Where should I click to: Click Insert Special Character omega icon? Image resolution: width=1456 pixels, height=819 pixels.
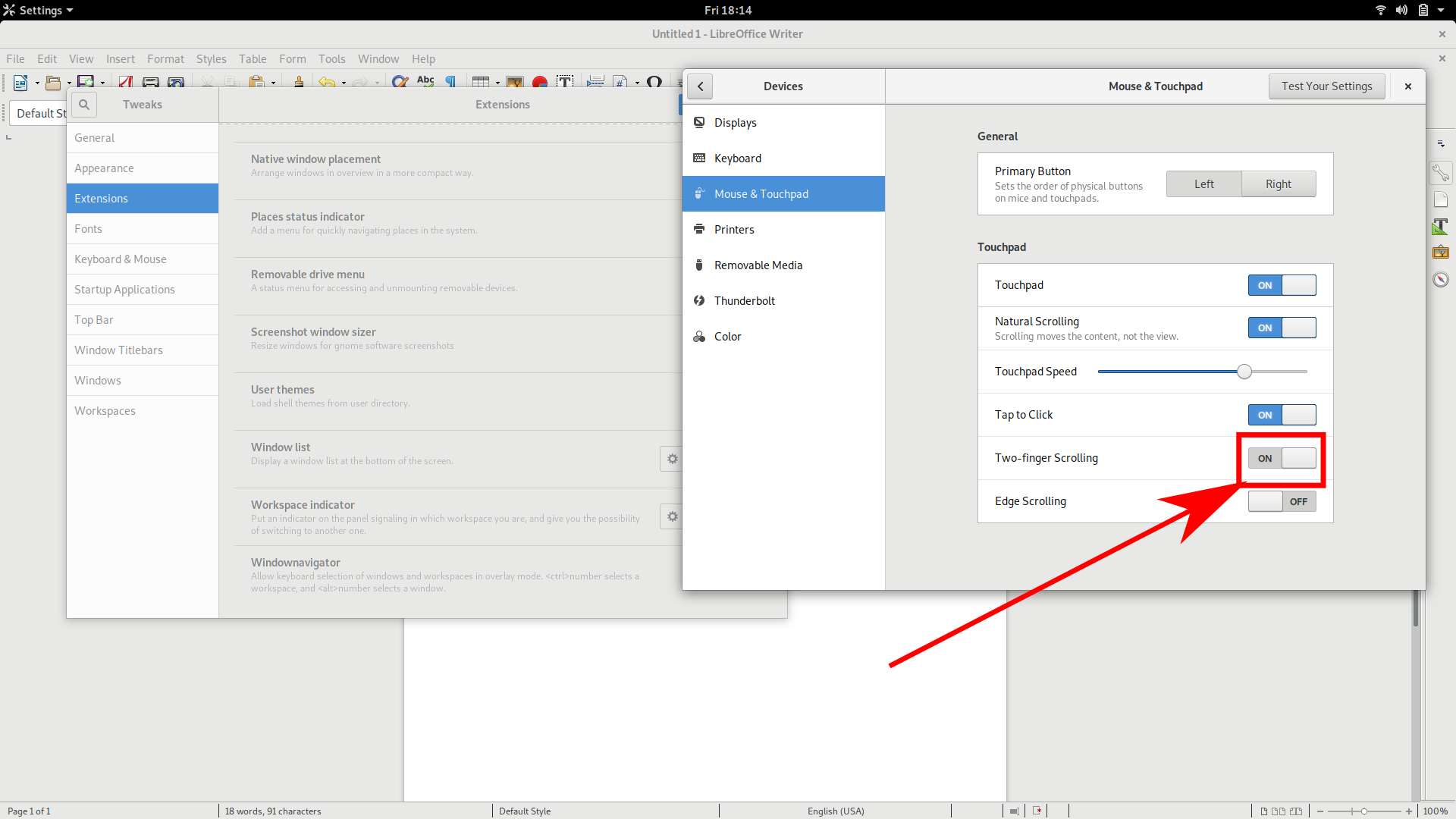tap(654, 81)
